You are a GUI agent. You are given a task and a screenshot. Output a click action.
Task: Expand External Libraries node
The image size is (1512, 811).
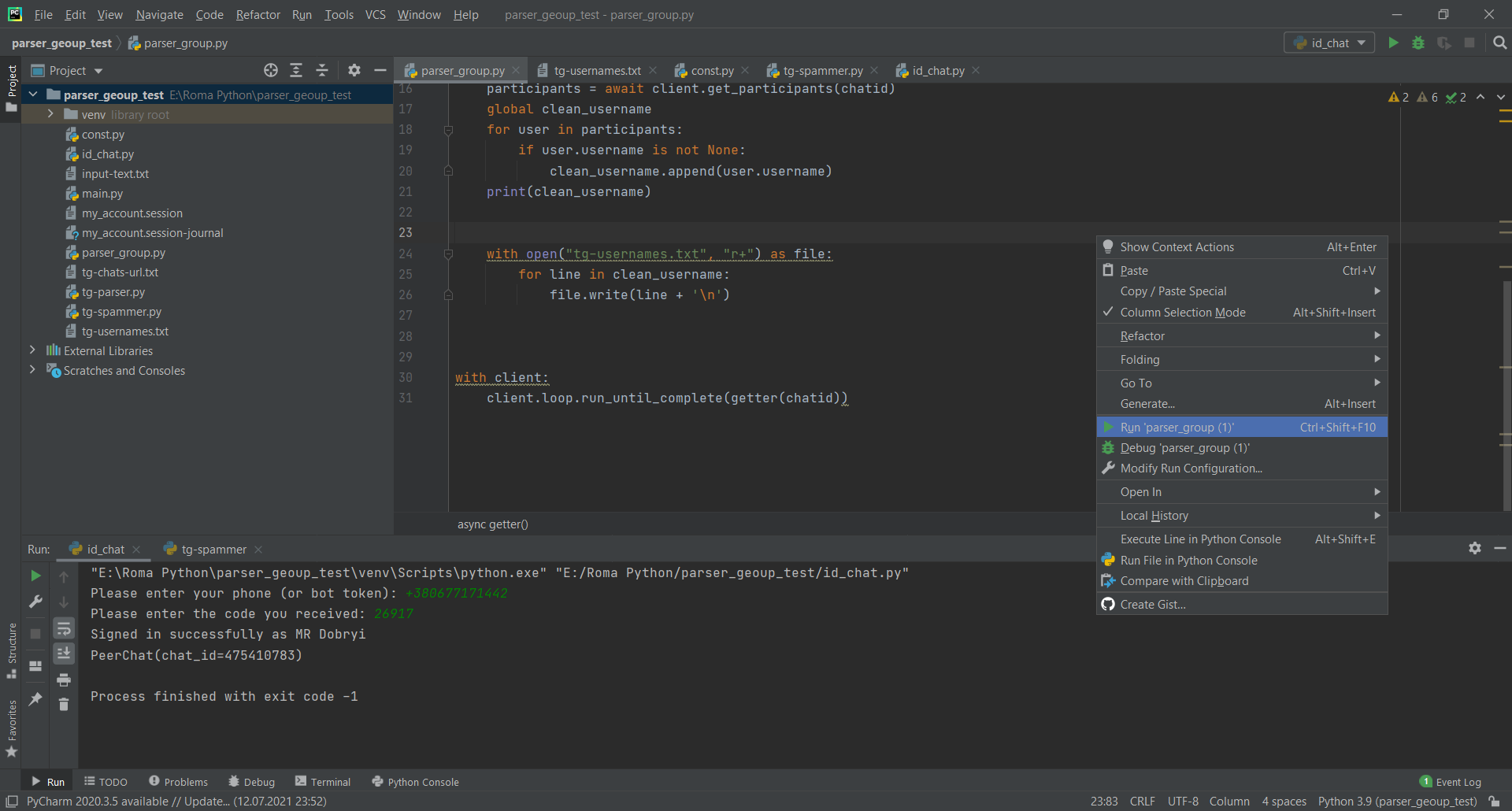pos(33,350)
